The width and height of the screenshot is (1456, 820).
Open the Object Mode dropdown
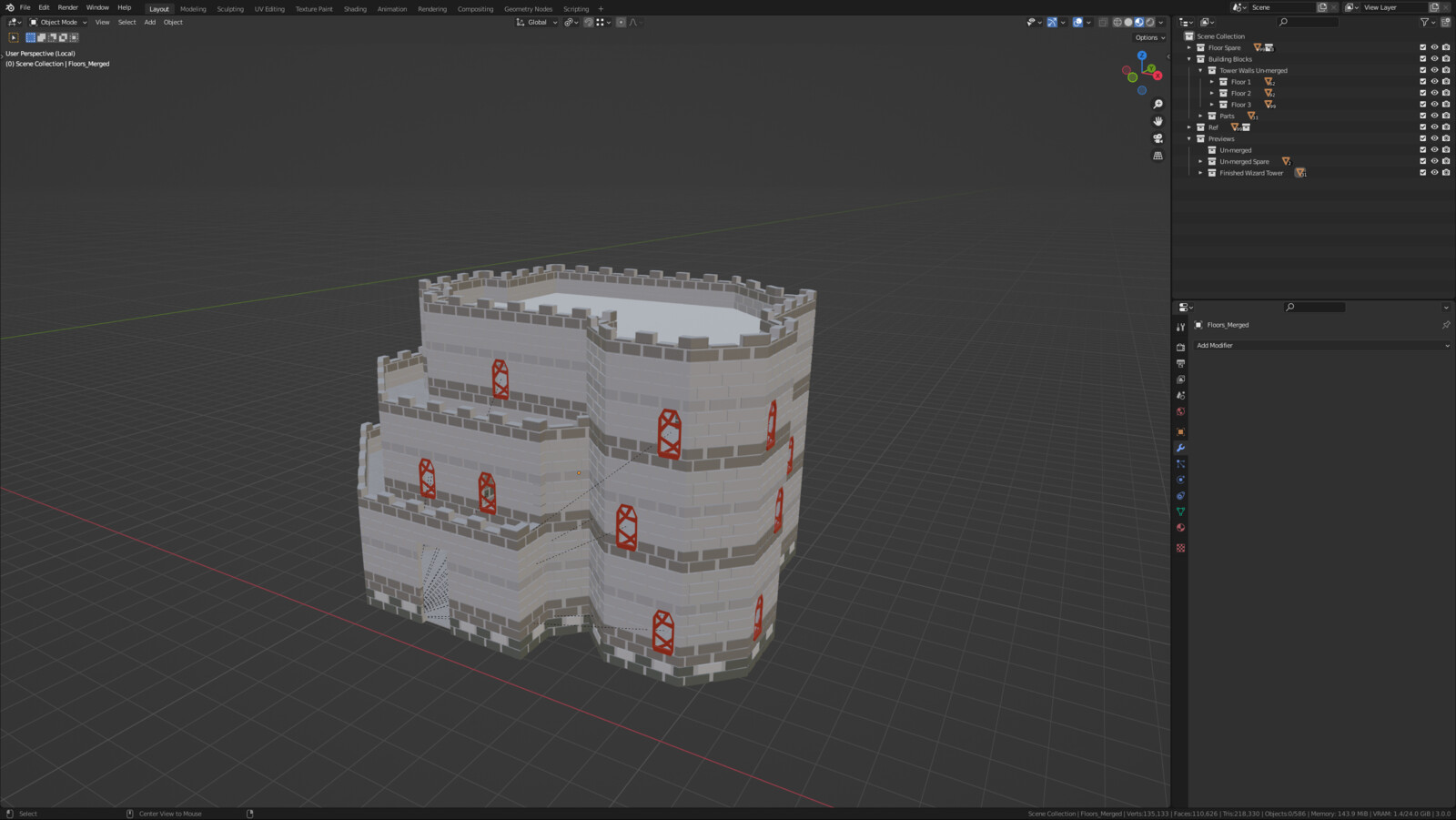point(58,22)
